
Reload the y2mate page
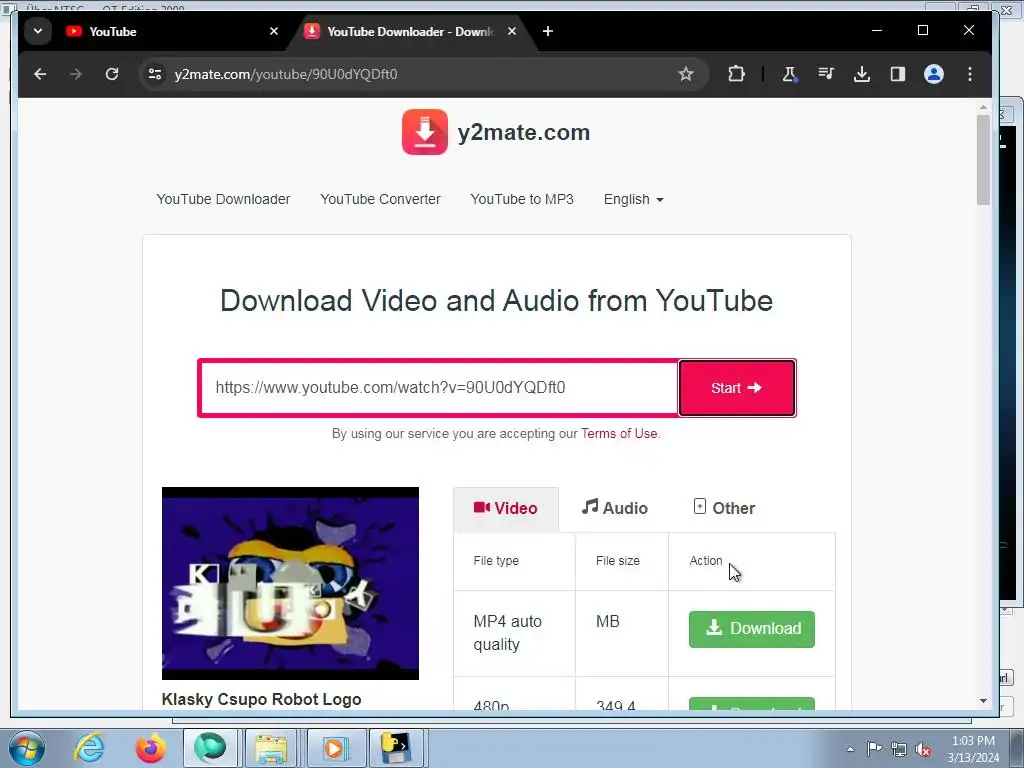point(112,74)
